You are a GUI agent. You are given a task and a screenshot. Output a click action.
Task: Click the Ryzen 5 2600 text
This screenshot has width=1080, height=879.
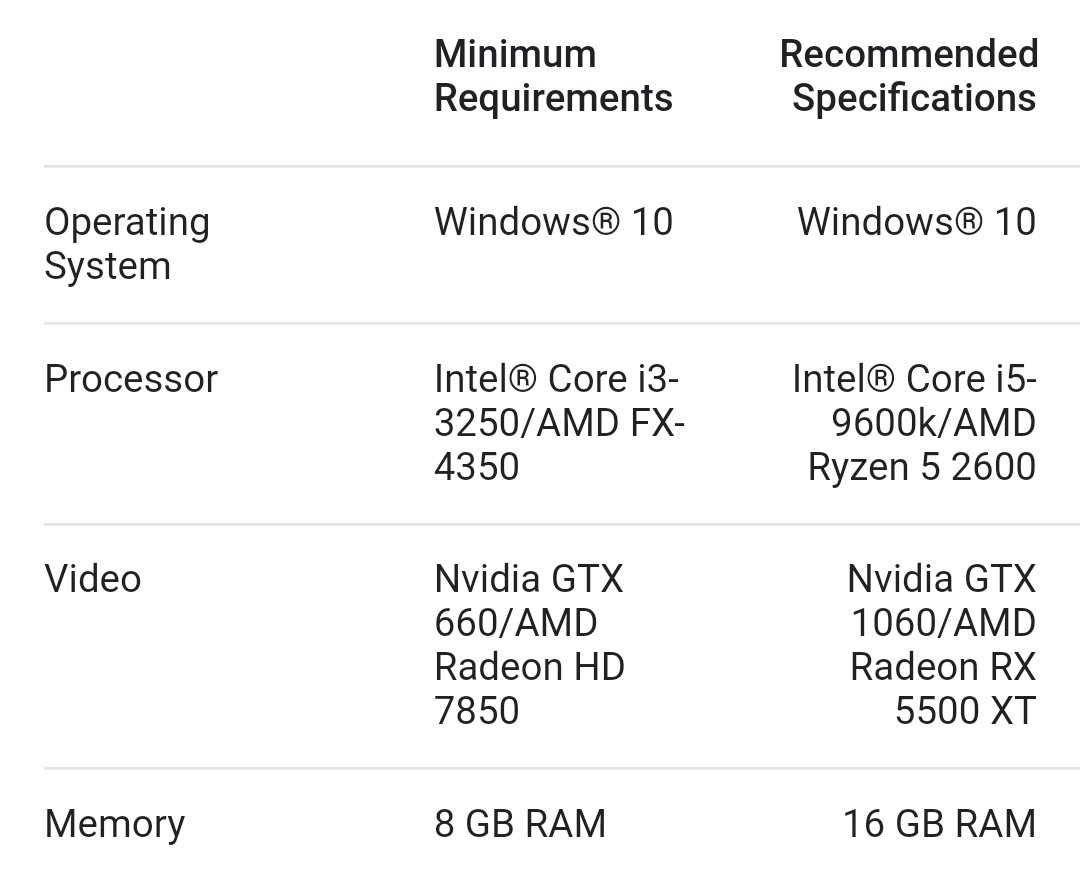point(922,466)
